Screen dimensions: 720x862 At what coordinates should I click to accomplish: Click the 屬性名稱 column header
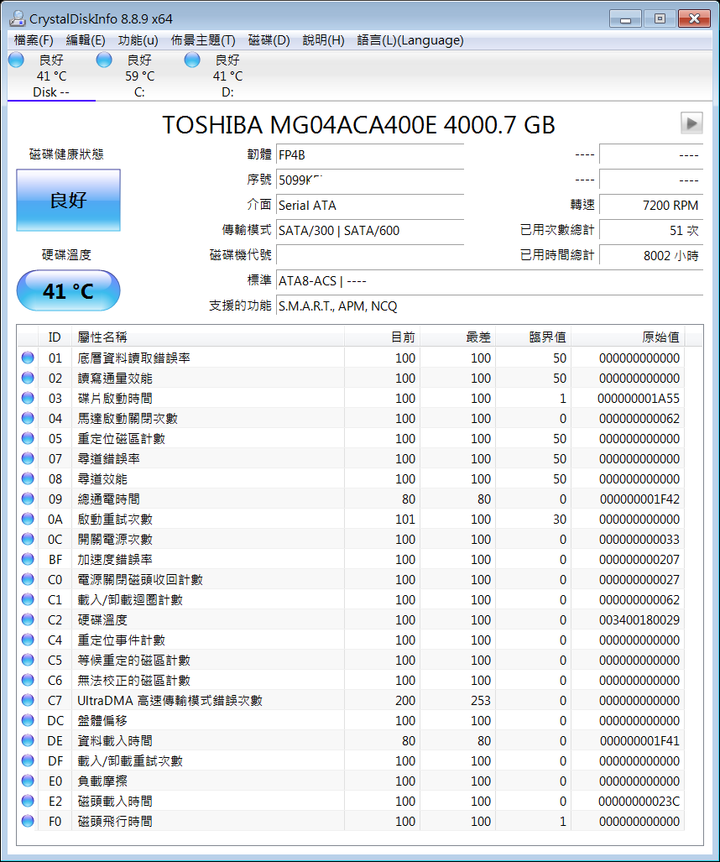pos(208,337)
